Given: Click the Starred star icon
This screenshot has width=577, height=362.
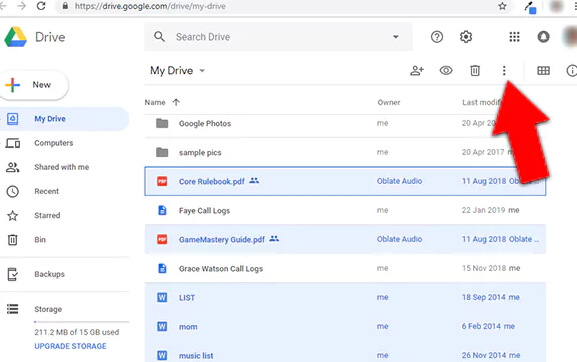Looking at the screenshot, I should point(13,216).
